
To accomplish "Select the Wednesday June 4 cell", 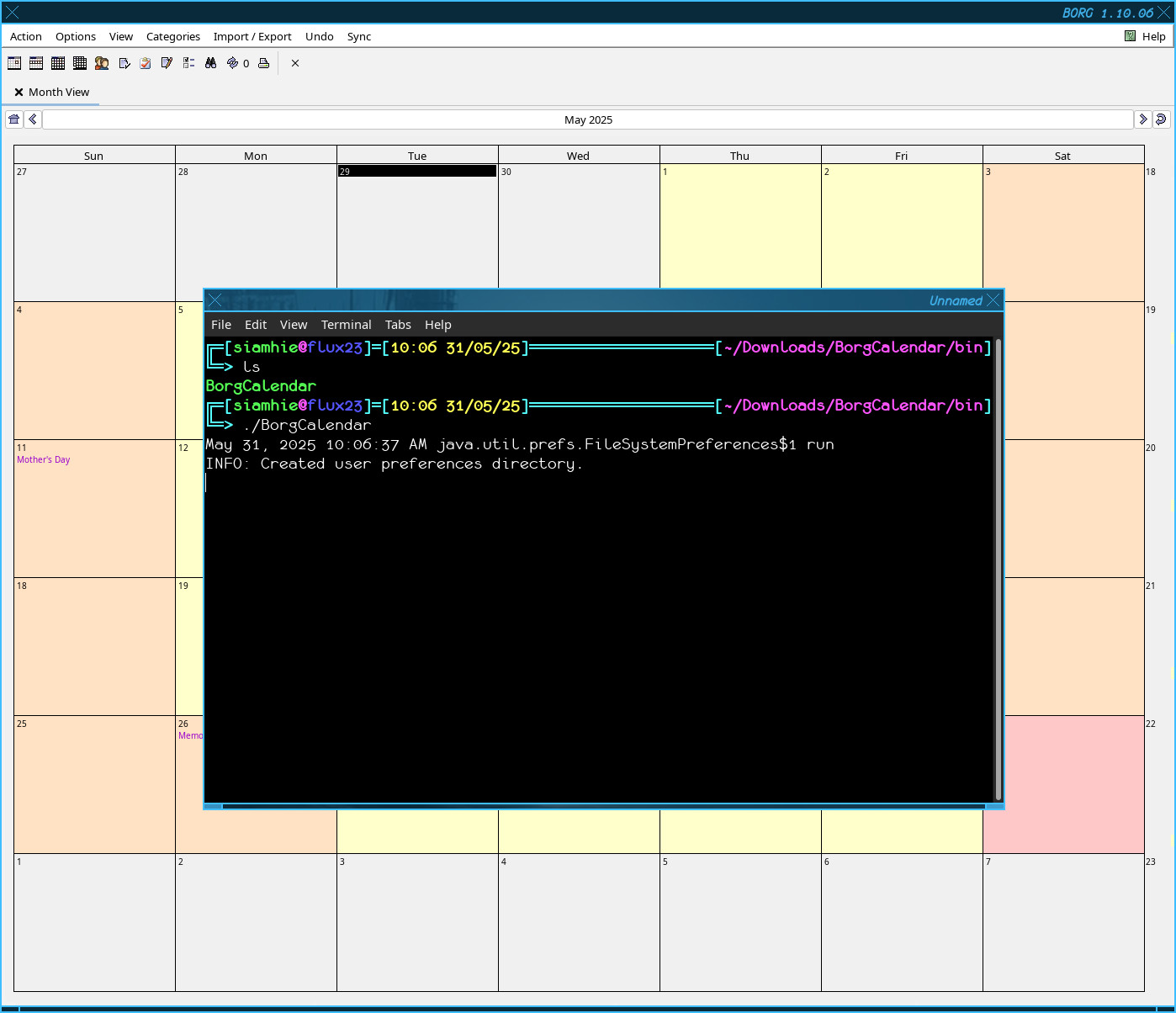I will [579, 922].
